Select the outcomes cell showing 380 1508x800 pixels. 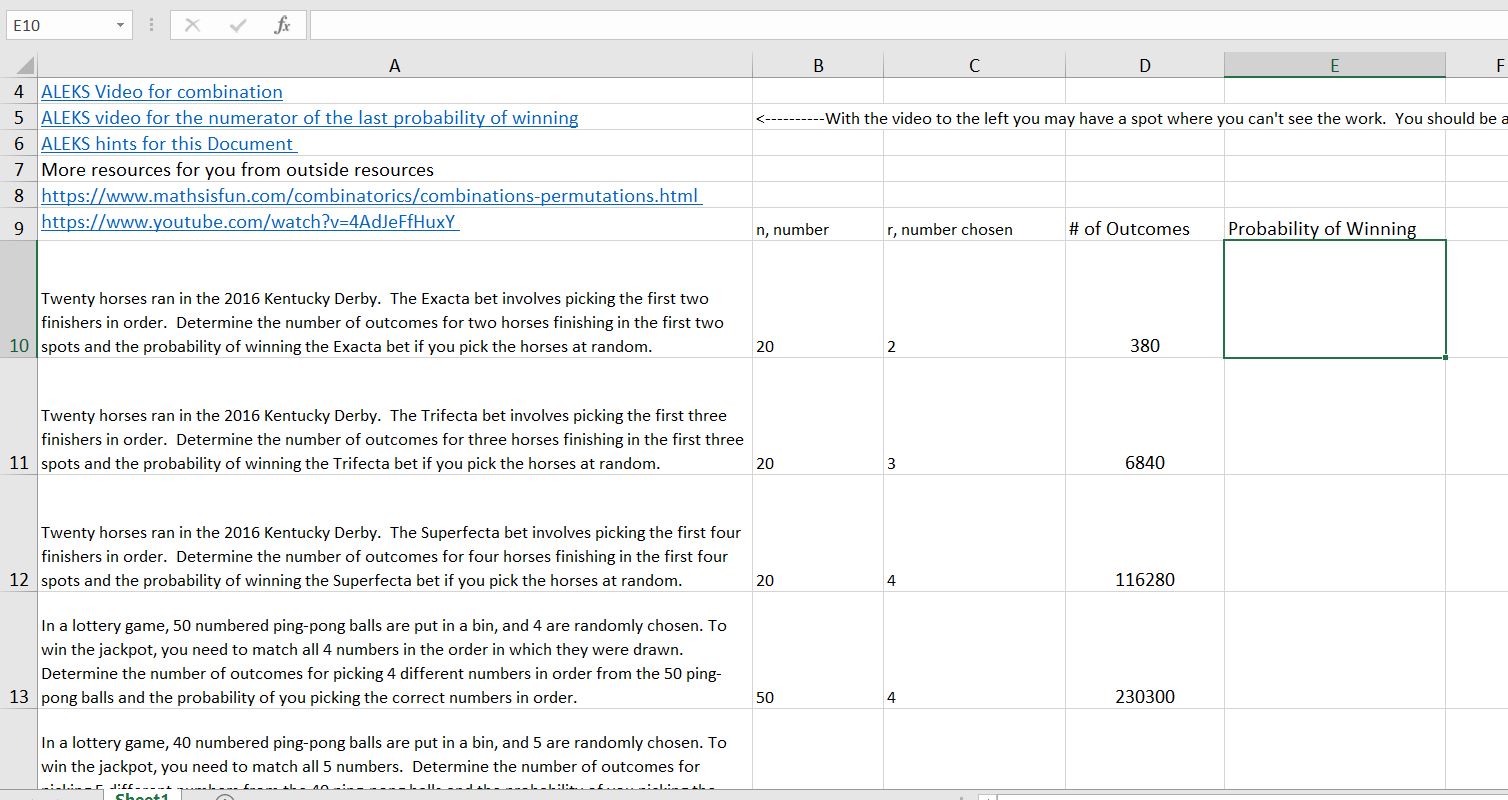click(x=1145, y=299)
